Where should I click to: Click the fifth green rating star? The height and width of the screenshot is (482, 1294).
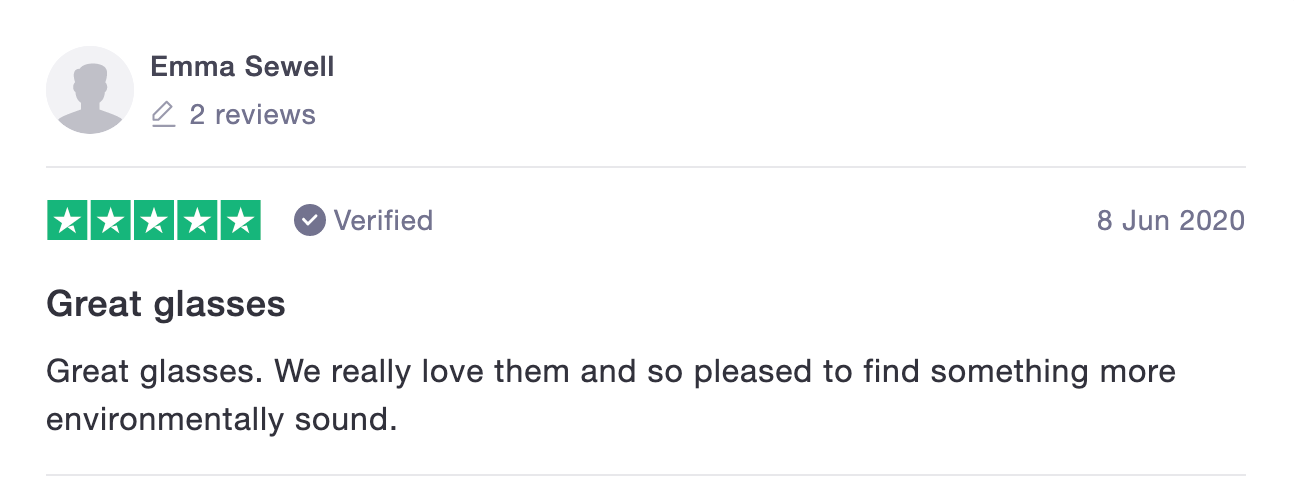(240, 221)
